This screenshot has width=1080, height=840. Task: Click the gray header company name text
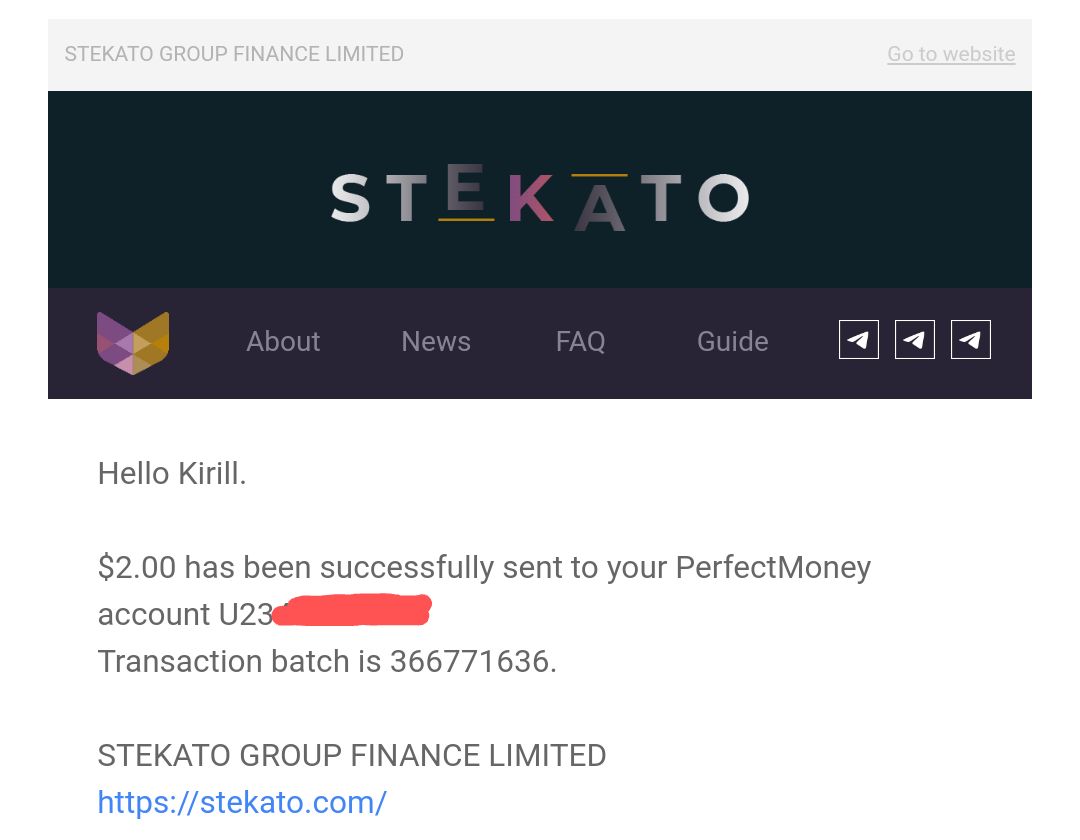pyautogui.click(x=234, y=54)
